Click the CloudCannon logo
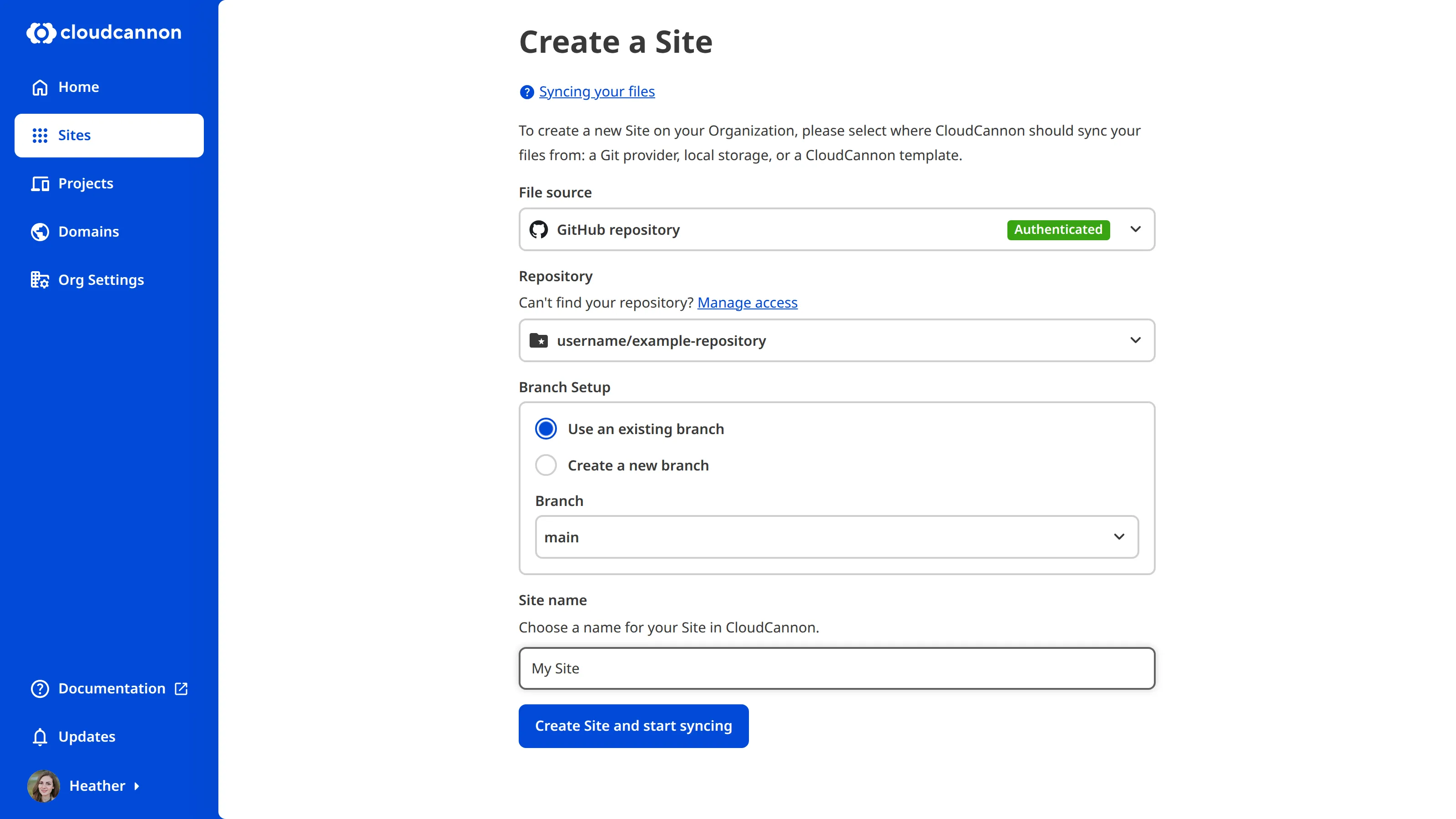This screenshot has width=1456, height=819. (104, 33)
